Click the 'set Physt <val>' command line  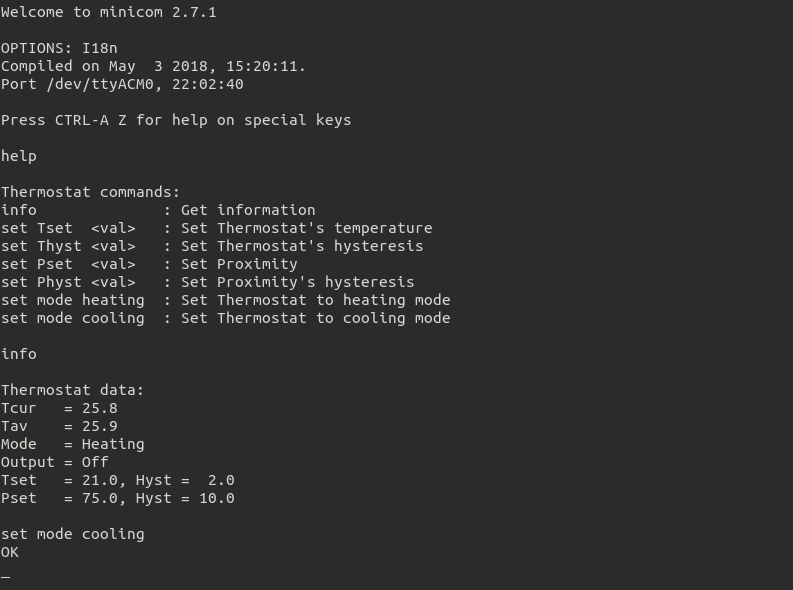coord(68,283)
